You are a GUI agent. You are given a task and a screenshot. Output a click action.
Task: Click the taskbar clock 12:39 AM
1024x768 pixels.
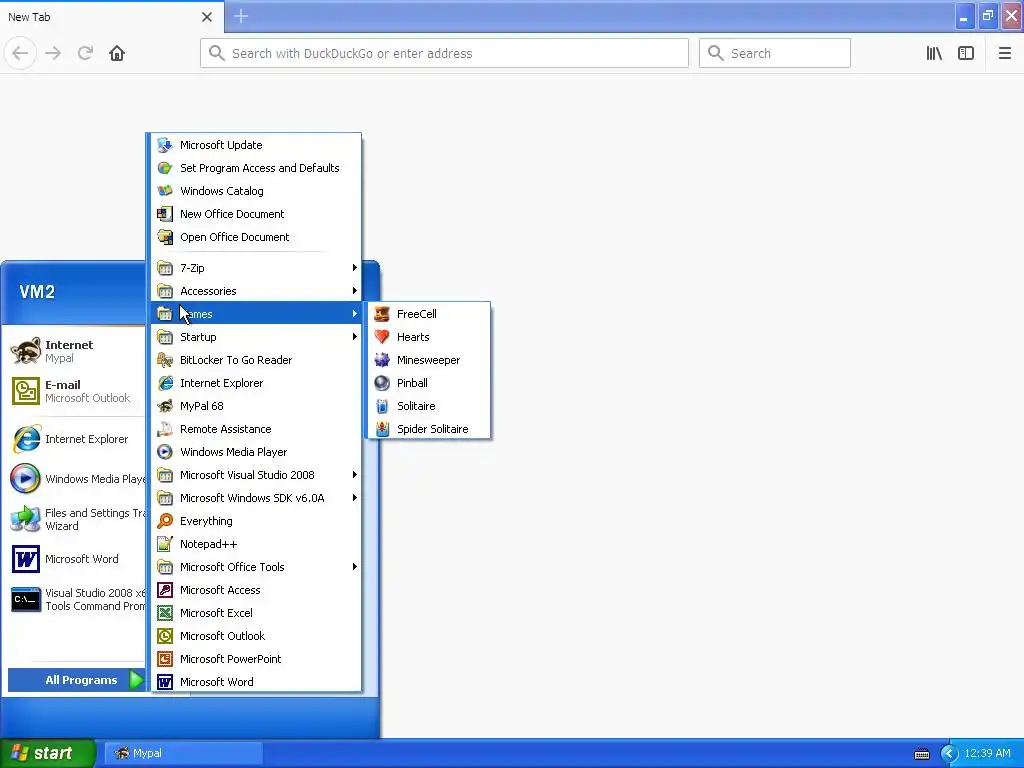987,753
